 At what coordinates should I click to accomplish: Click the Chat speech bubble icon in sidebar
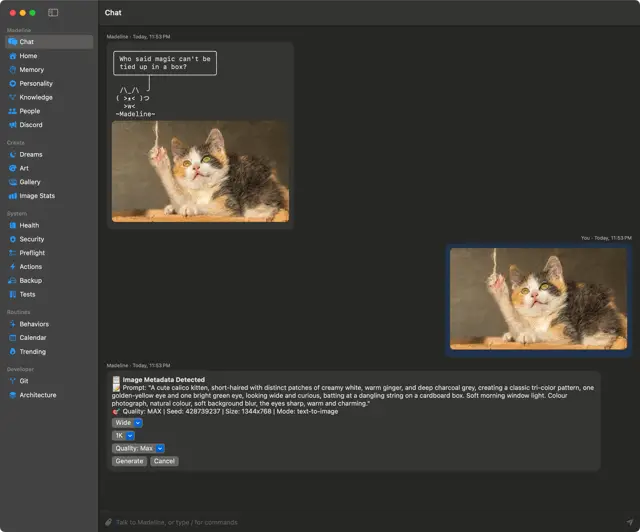pyautogui.click(x=13, y=42)
